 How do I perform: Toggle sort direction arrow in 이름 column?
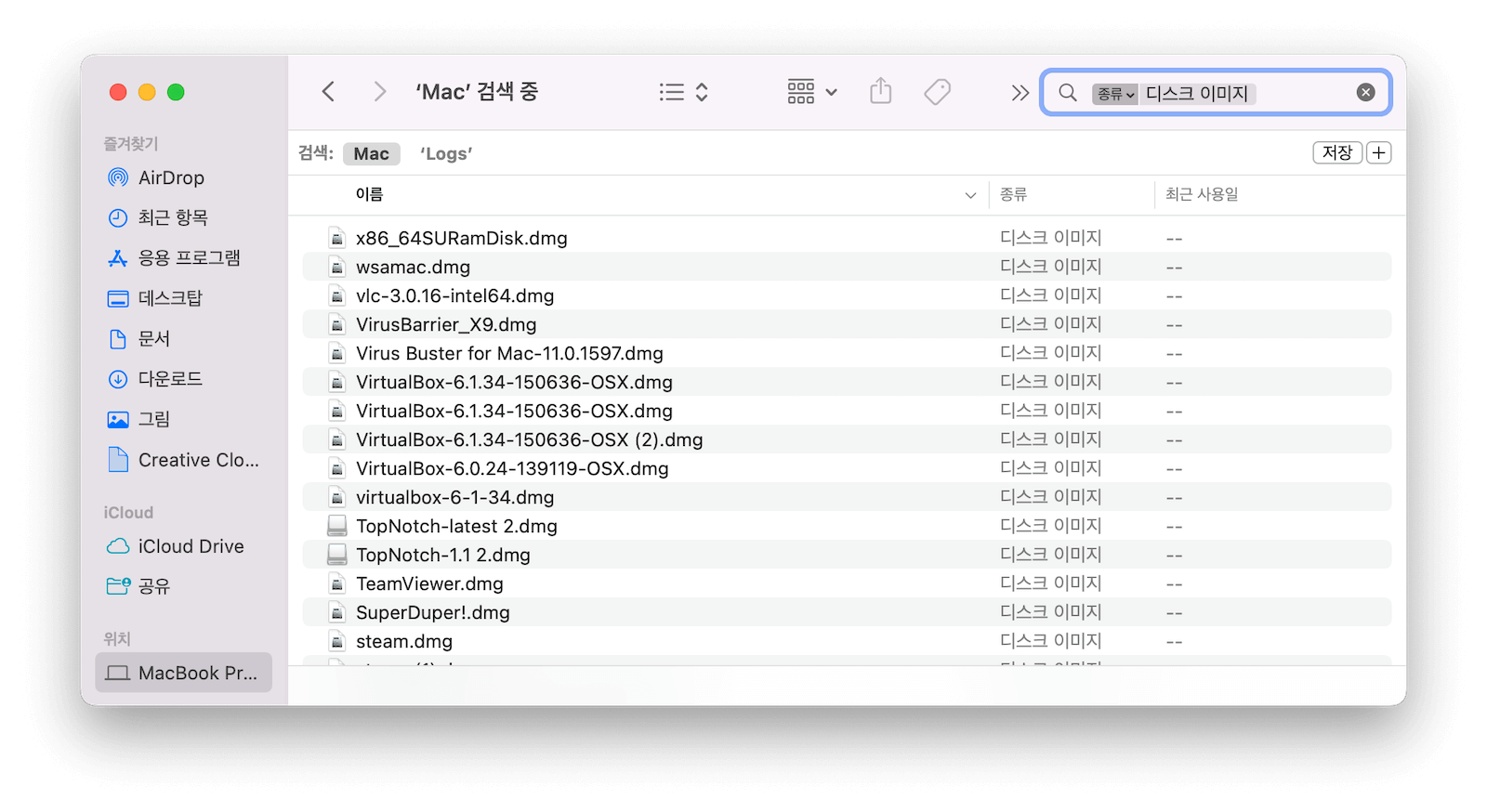(970, 195)
